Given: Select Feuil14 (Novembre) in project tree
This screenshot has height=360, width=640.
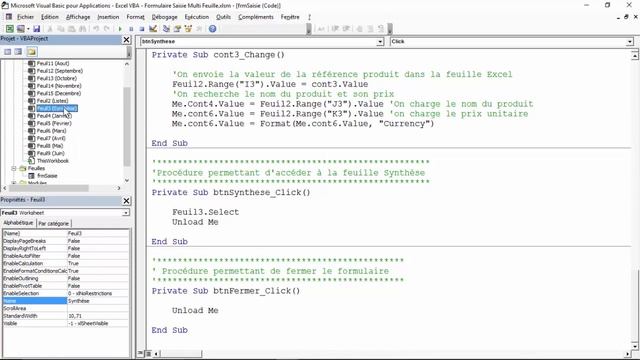Looking at the screenshot, I should (59, 86).
